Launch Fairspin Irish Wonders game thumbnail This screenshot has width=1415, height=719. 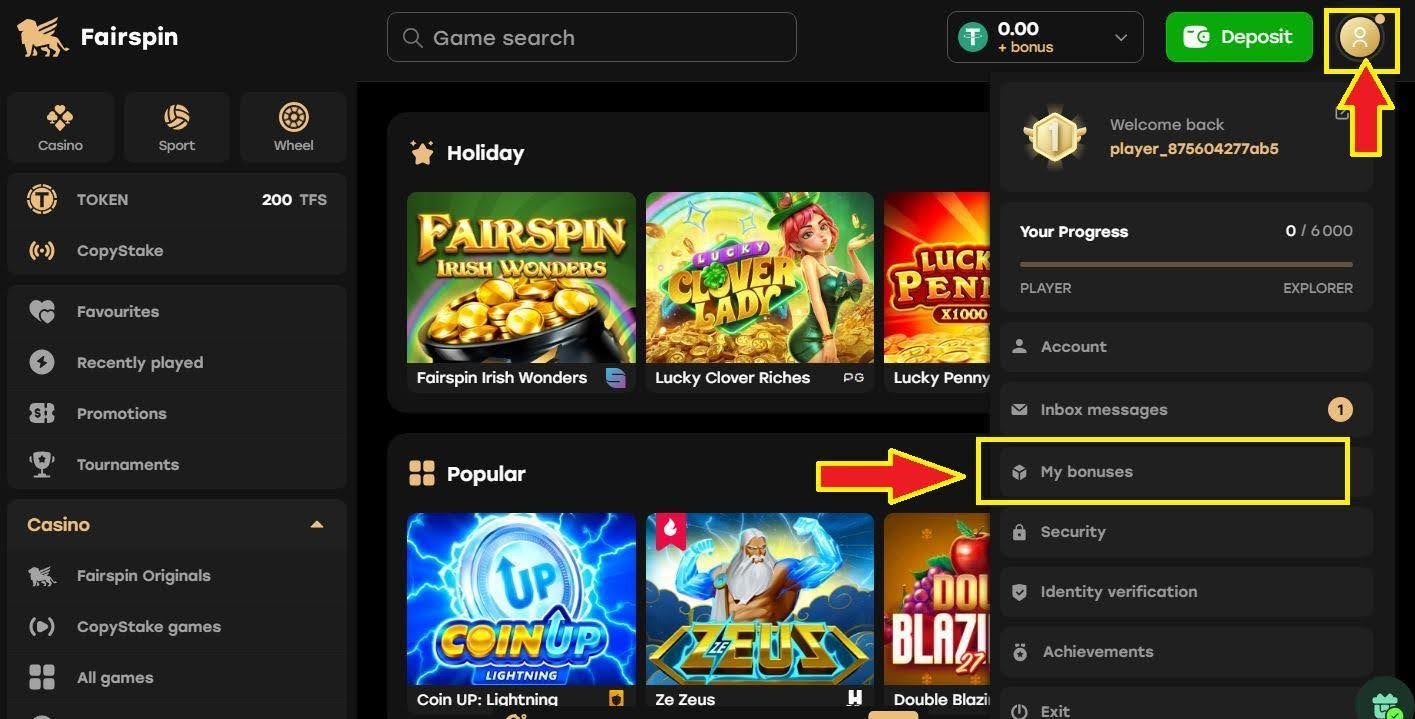tap(521, 278)
